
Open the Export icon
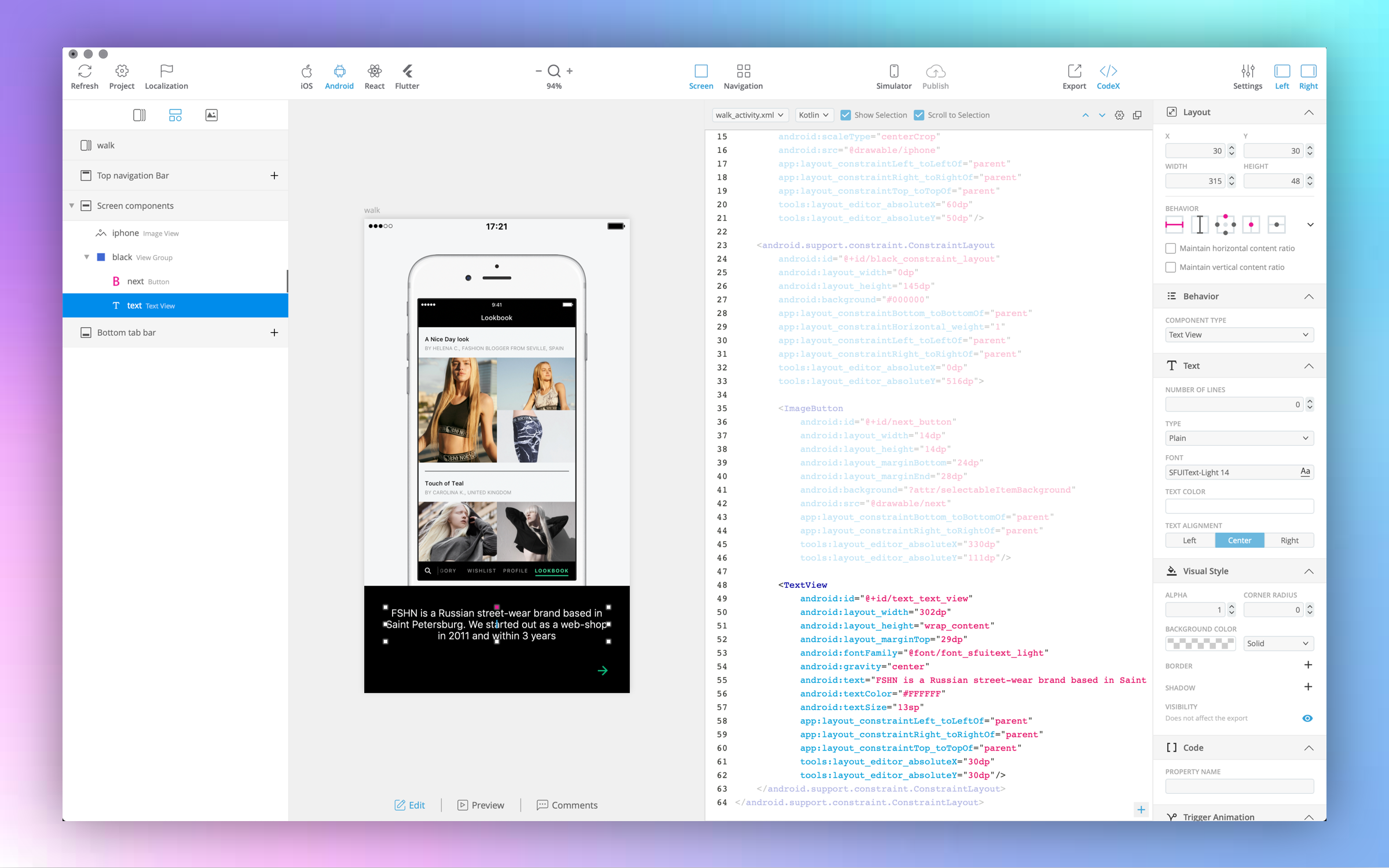coord(1074,71)
